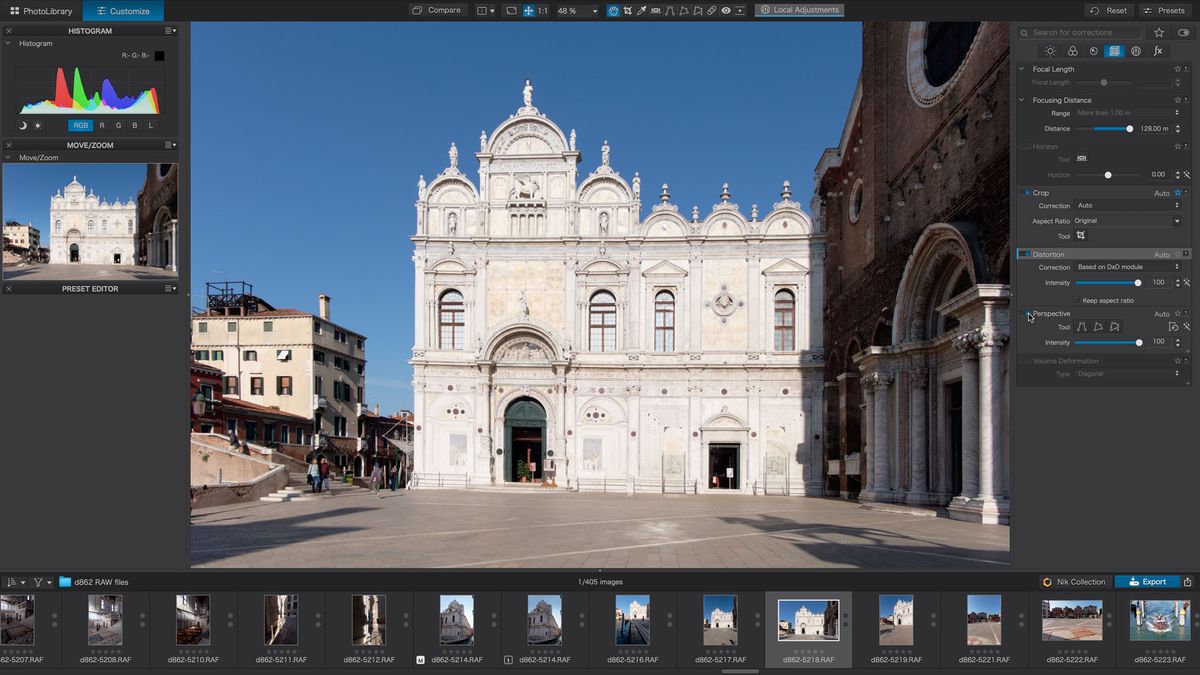The height and width of the screenshot is (675, 1200).
Task: Close the Move/Zoom palette
Action: click(8, 145)
